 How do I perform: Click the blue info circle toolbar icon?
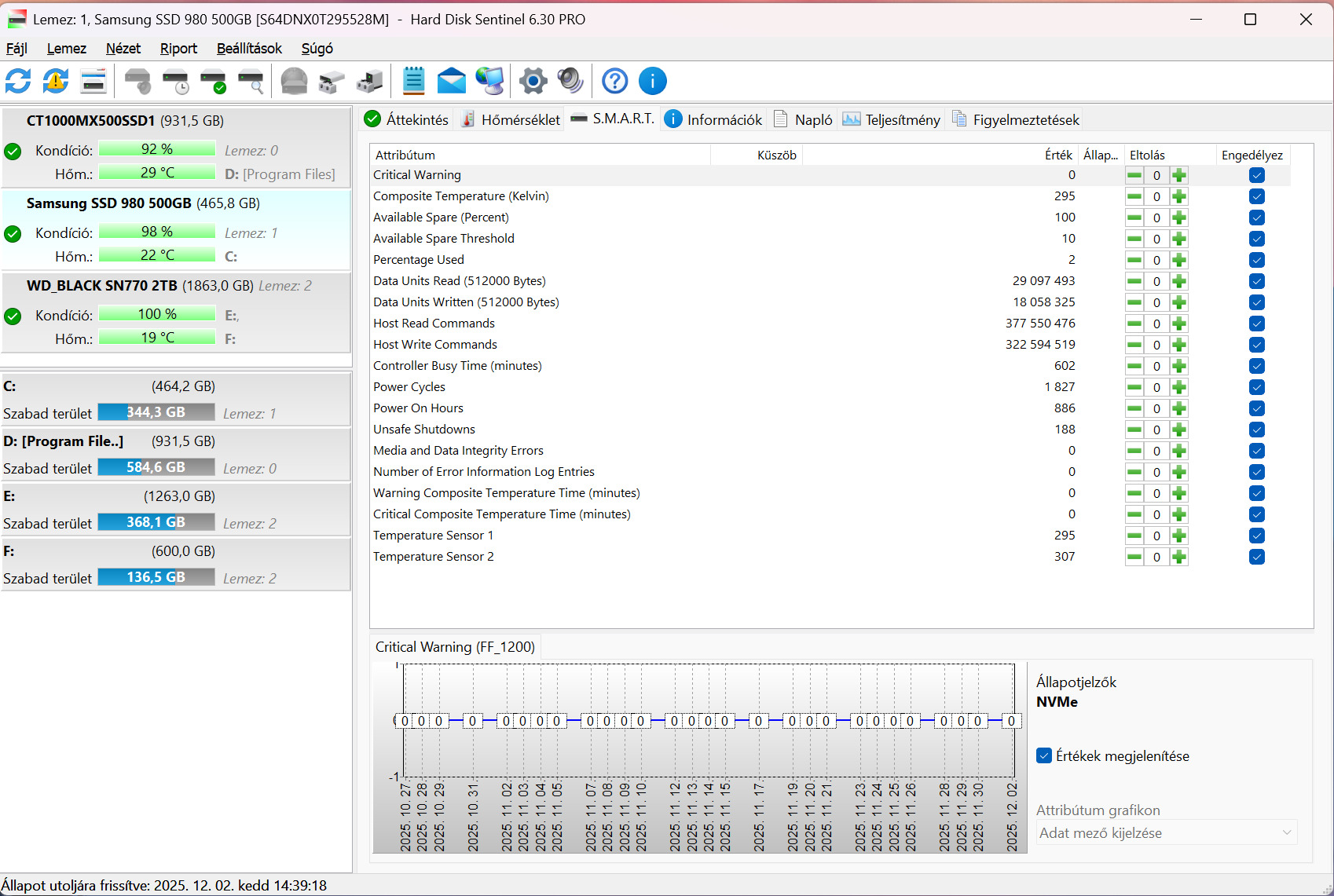(x=652, y=81)
